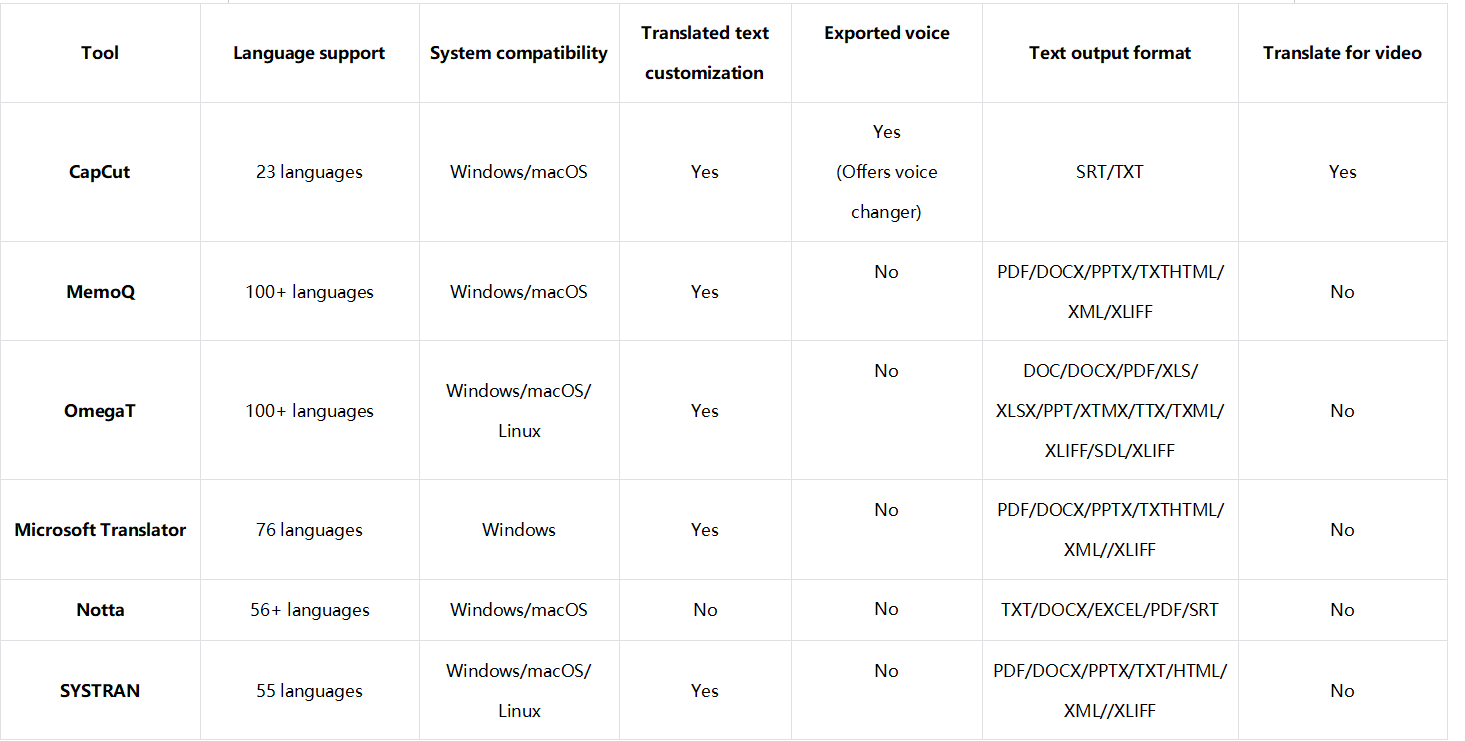
Task: Click the "23 languages" cell
Action: (309, 172)
